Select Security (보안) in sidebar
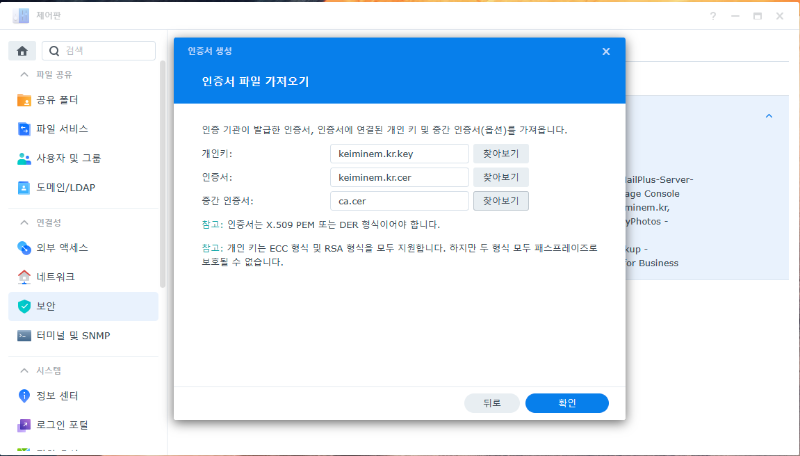This screenshot has width=800, height=456. tap(82, 306)
